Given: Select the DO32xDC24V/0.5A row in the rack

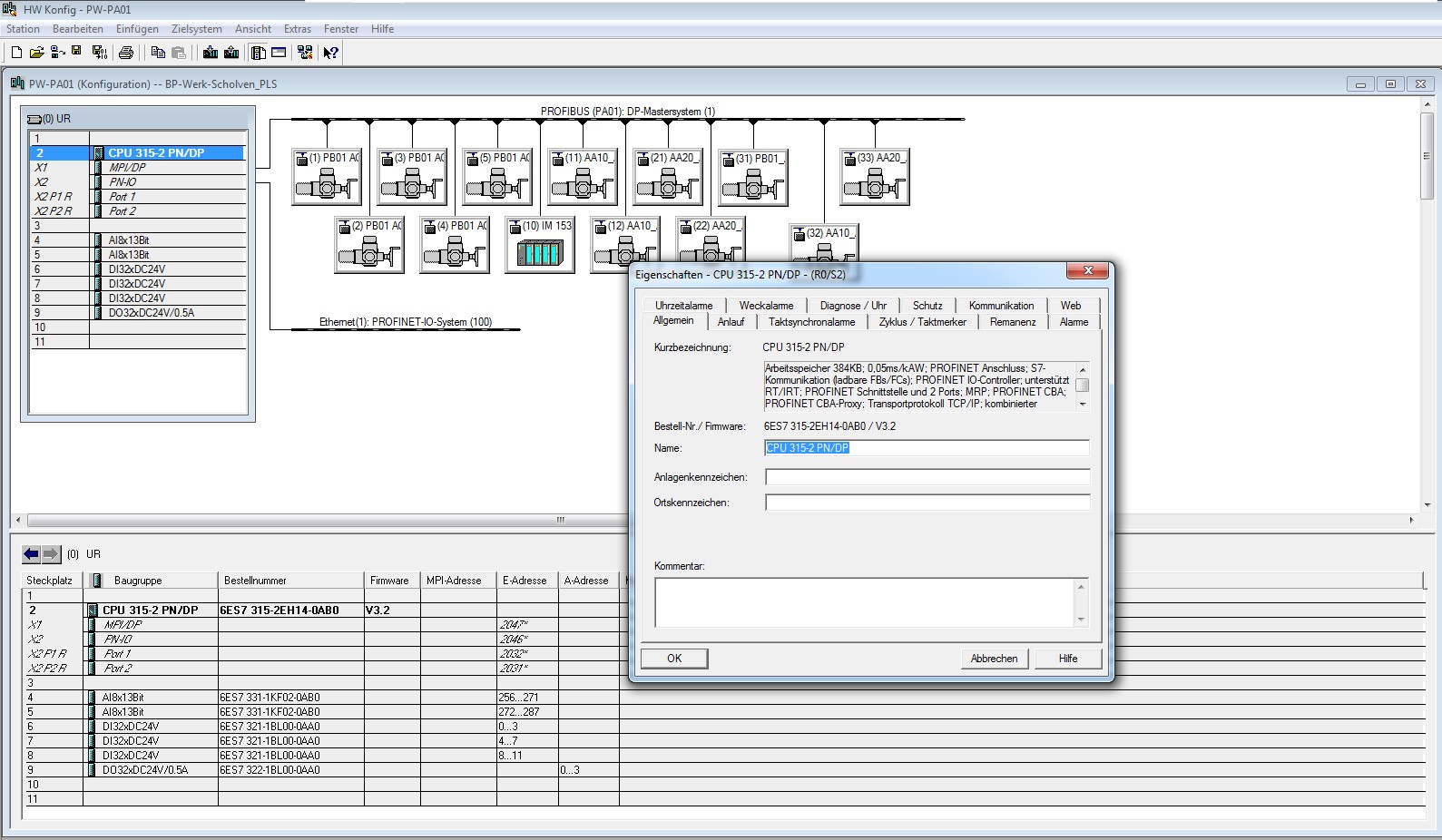Looking at the screenshot, I should coord(151,313).
